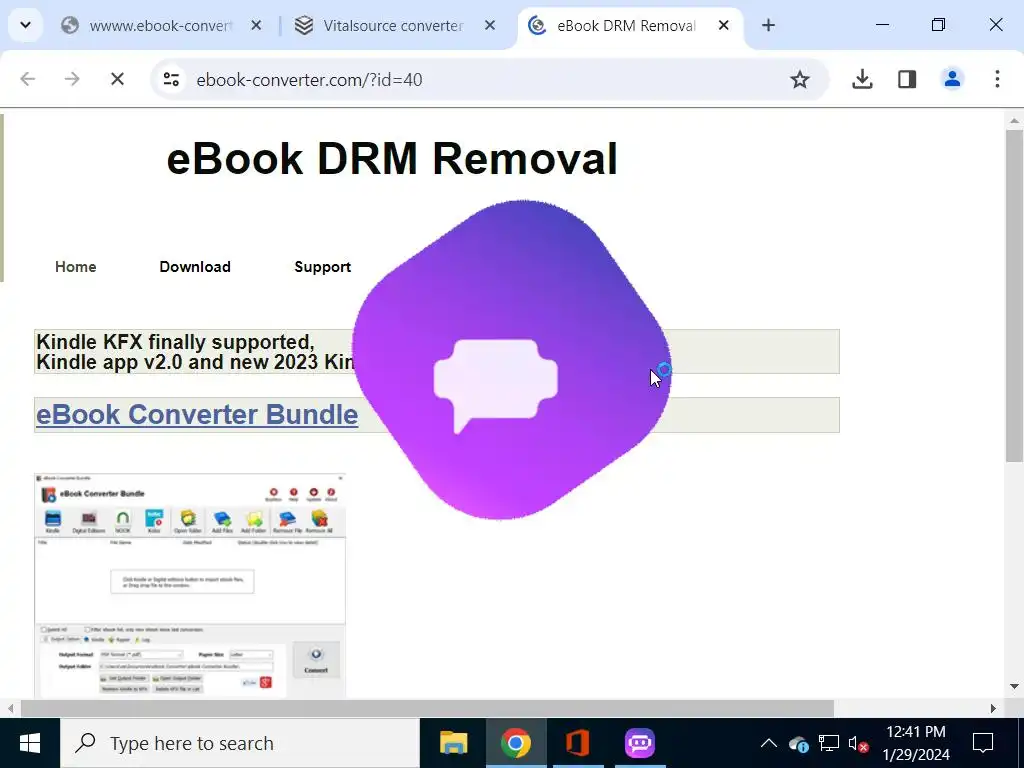Image resolution: width=1024 pixels, height=768 pixels.
Task: Show hidden system tray icons
Action: pyautogui.click(x=769, y=743)
